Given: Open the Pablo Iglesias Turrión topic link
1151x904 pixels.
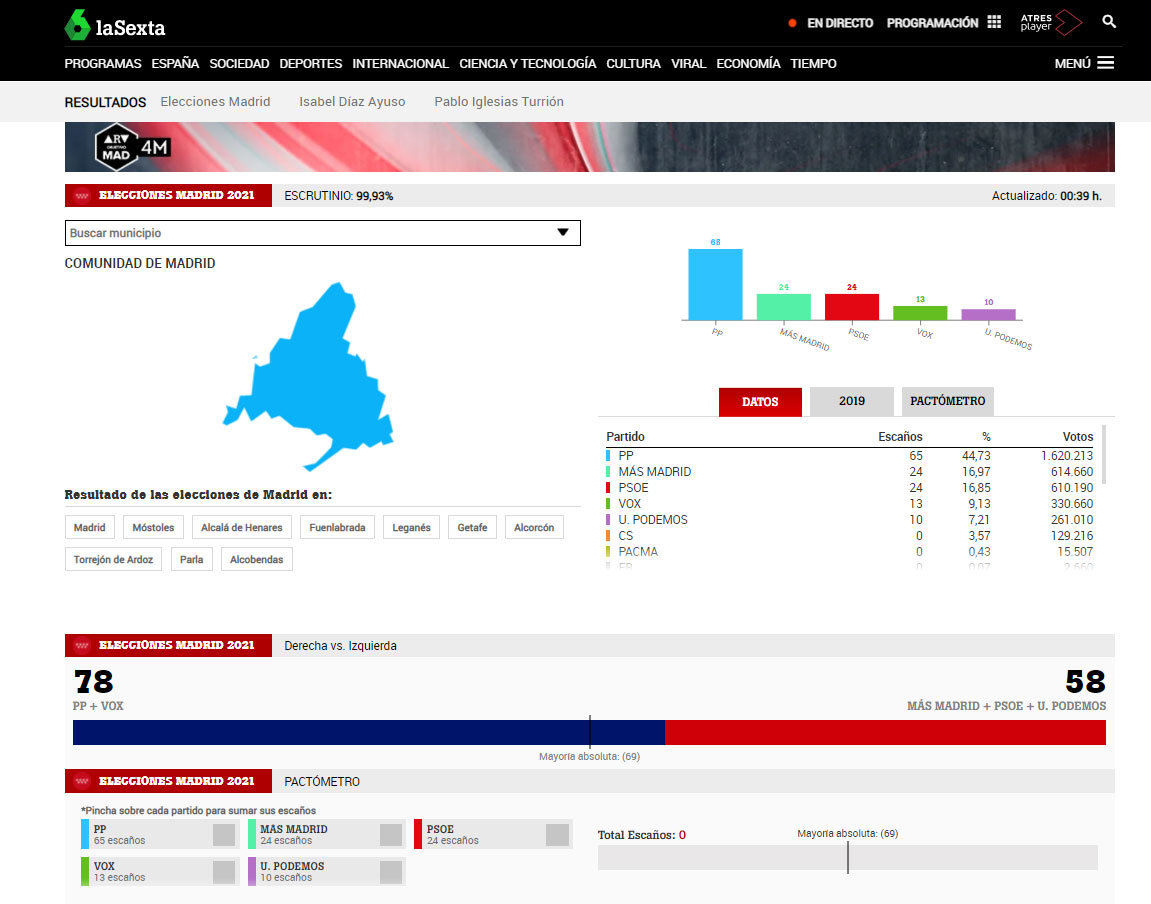Looking at the screenshot, I should click(x=499, y=102).
